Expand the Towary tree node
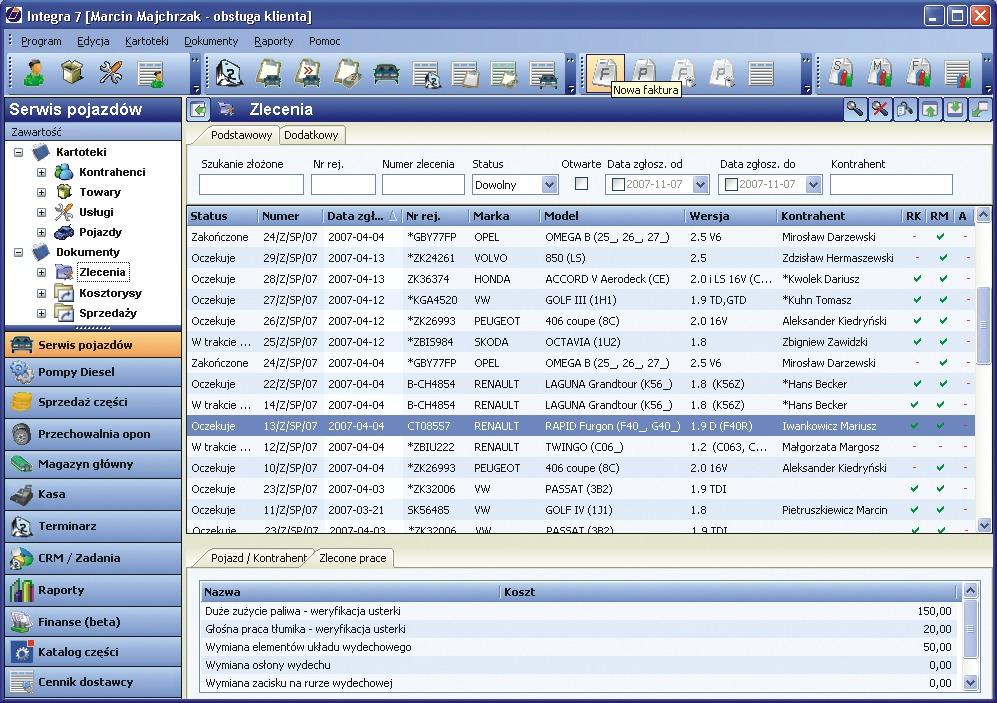This screenshot has width=997, height=703. pyautogui.click(x=41, y=192)
